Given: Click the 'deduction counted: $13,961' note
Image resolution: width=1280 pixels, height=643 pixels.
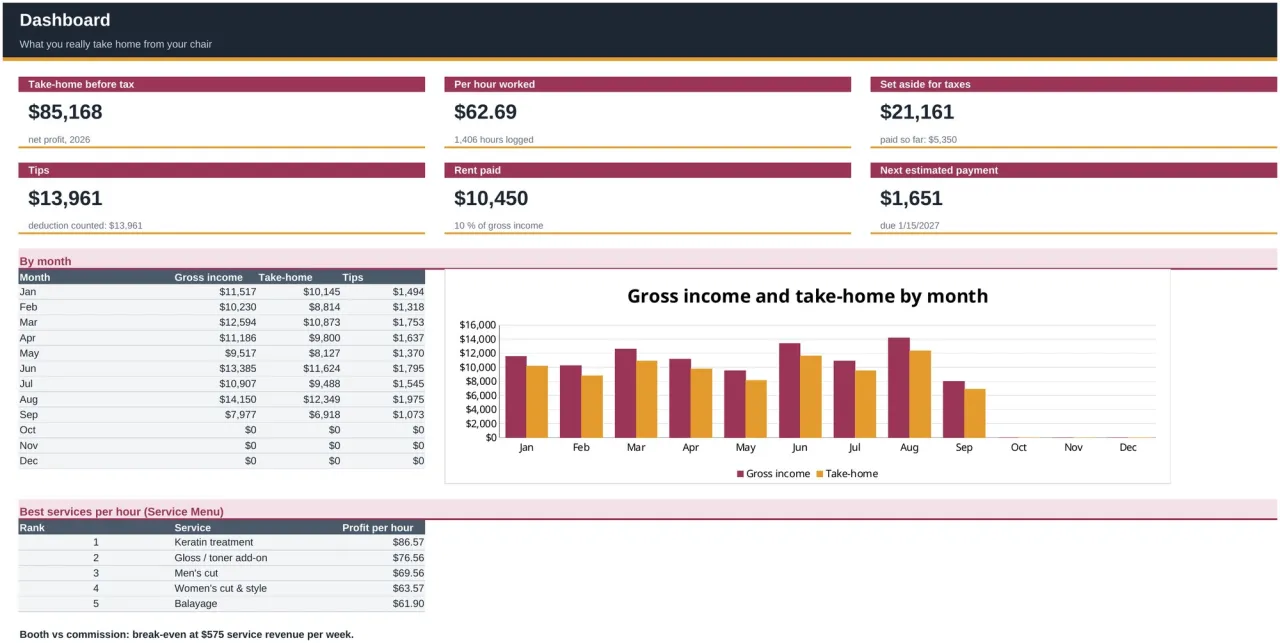Looking at the screenshot, I should coord(85,226).
